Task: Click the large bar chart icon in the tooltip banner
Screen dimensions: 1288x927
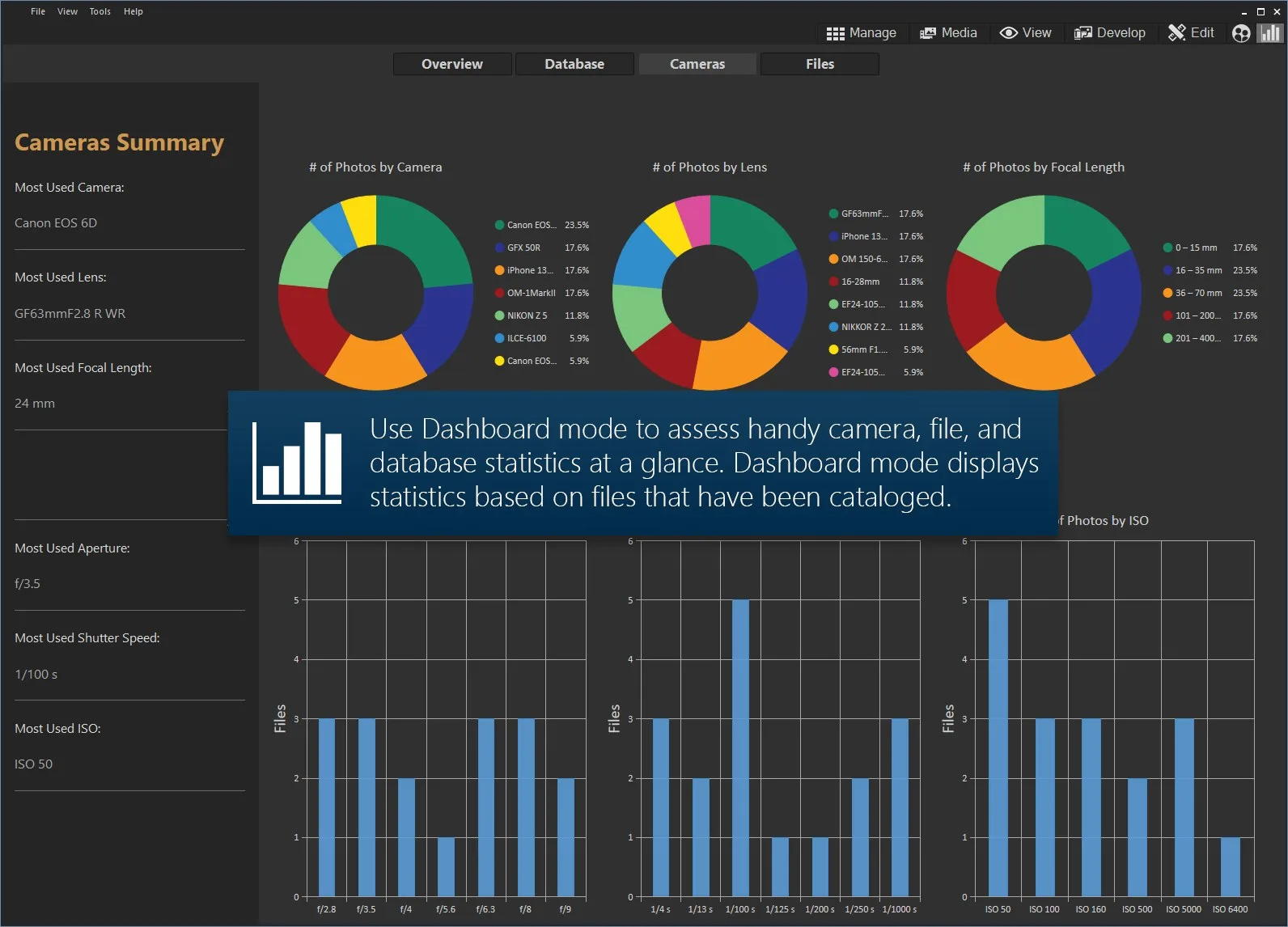Action: (297, 462)
